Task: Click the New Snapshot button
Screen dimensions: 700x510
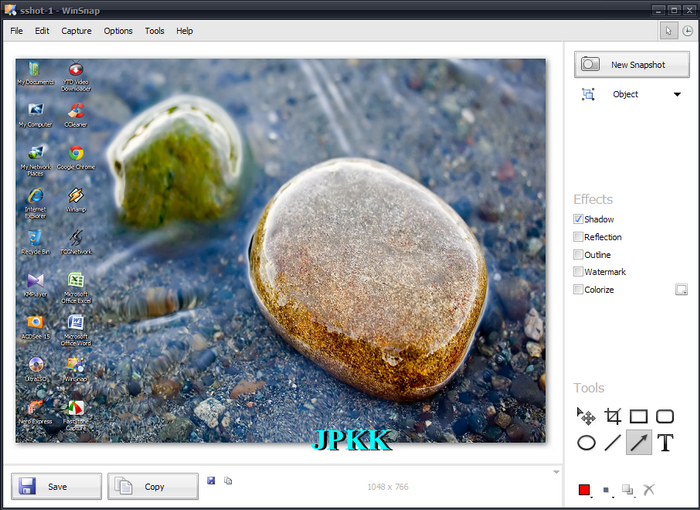Action: point(632,65)
